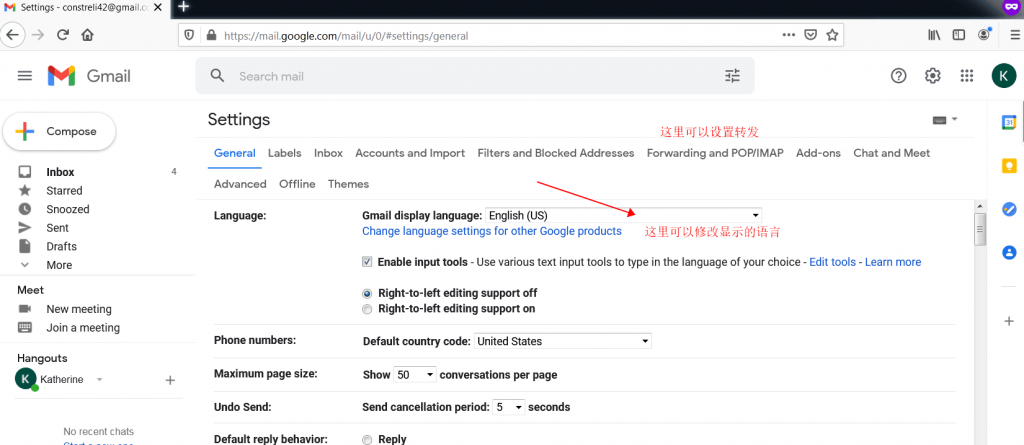Open Accounts and Import tab

point(410,153)
